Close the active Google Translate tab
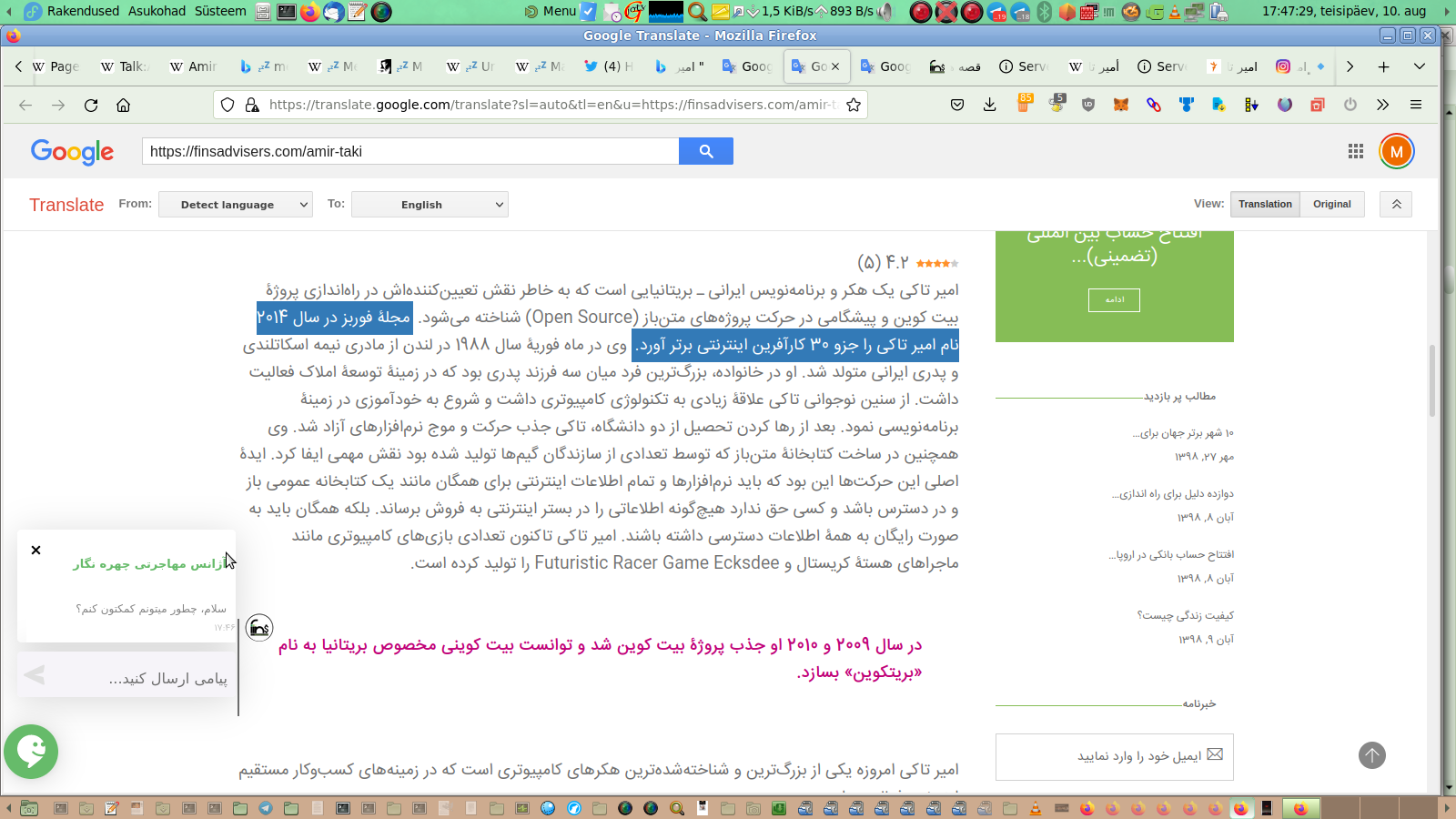Screen dimensions: 1456x819 [x=835, y=66]
